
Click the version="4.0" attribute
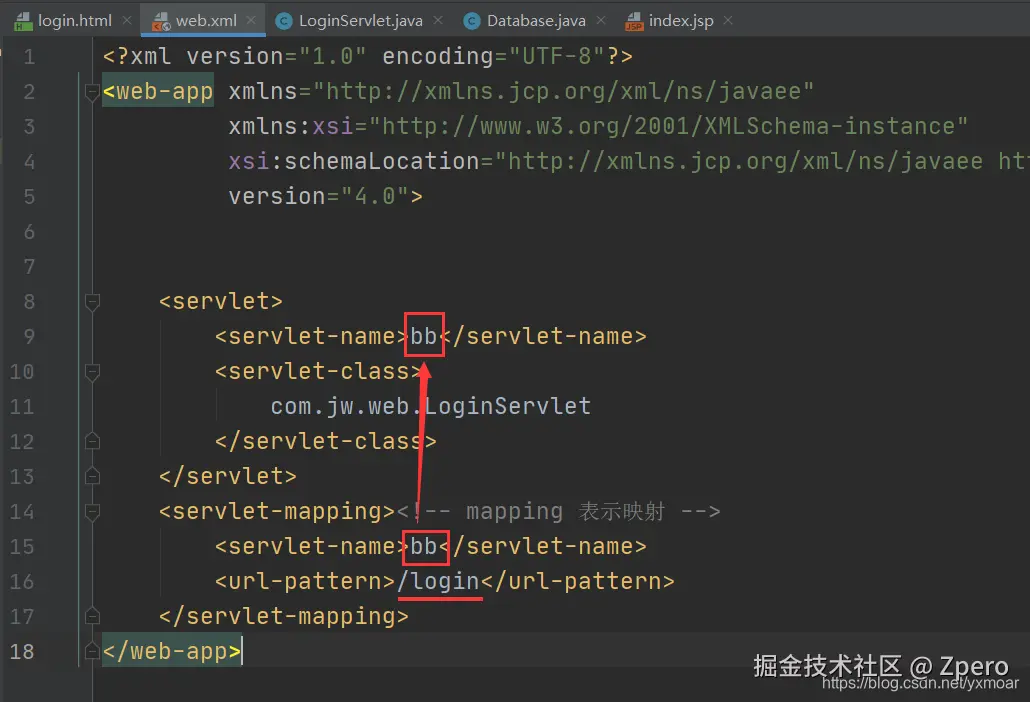tap(319, 196)
